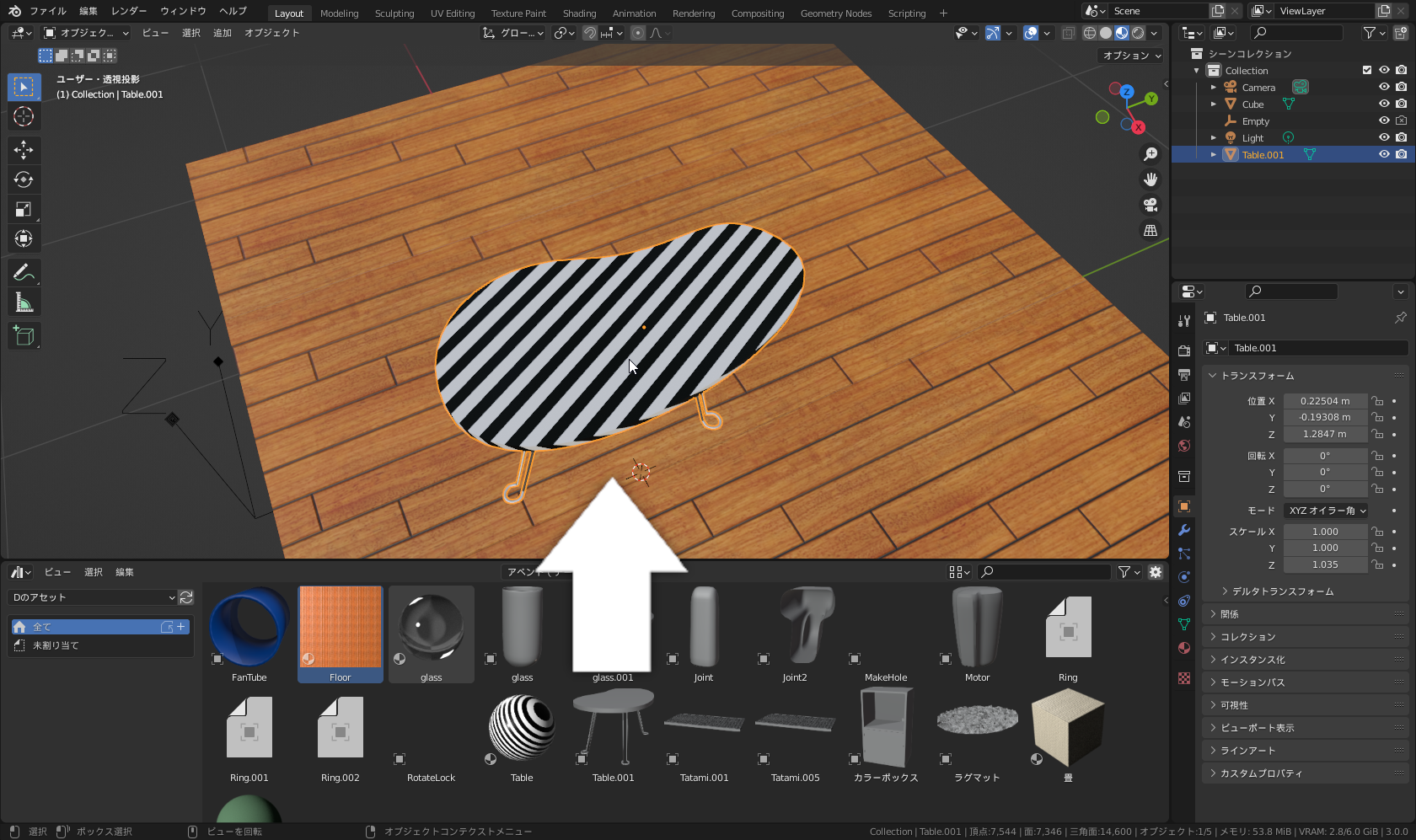The image size is (1416, 840).
Task: Click the ViewLayer selector field
Action: [x=1325, y=11]
